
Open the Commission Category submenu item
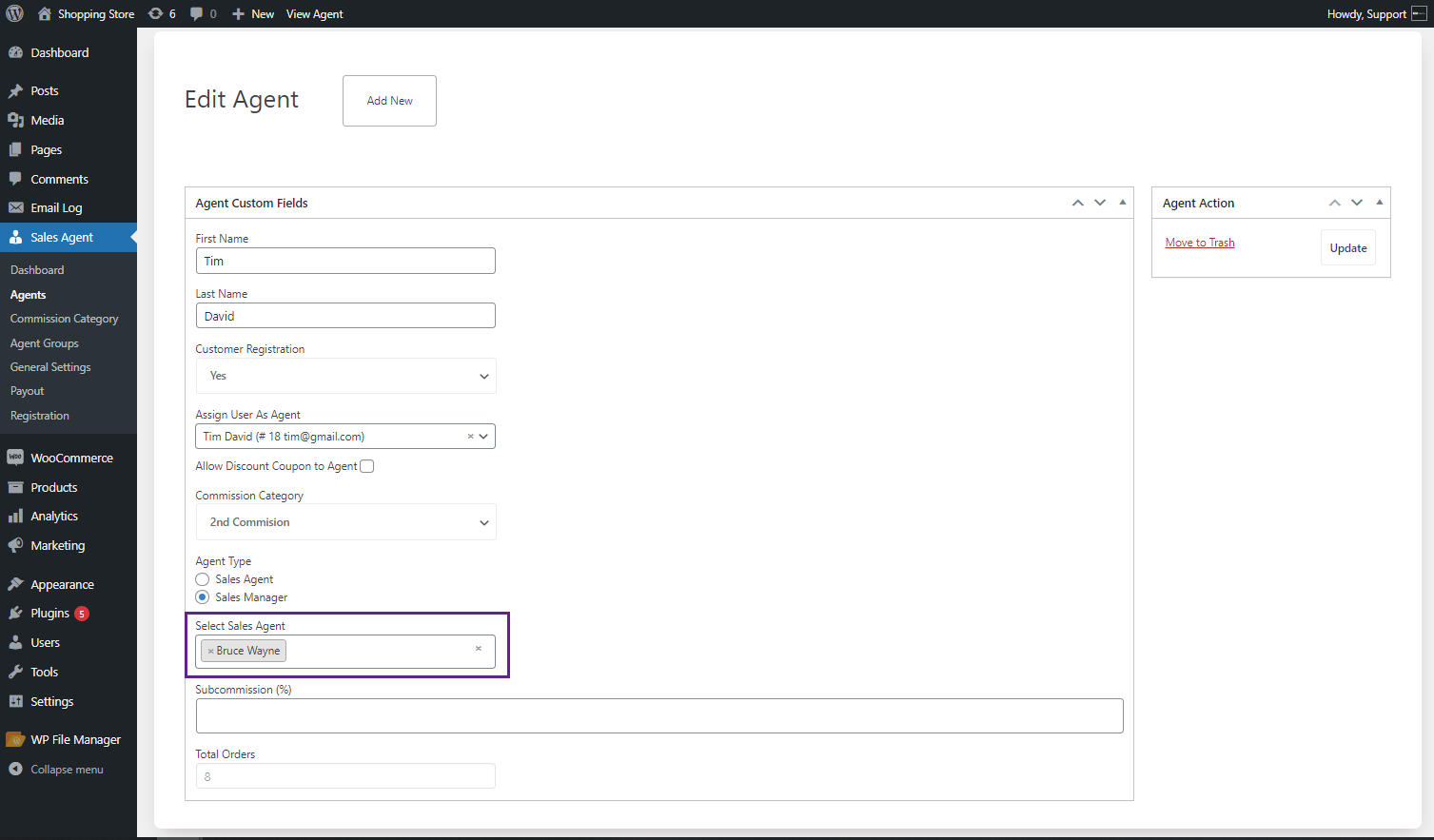[x=65, y=319]
